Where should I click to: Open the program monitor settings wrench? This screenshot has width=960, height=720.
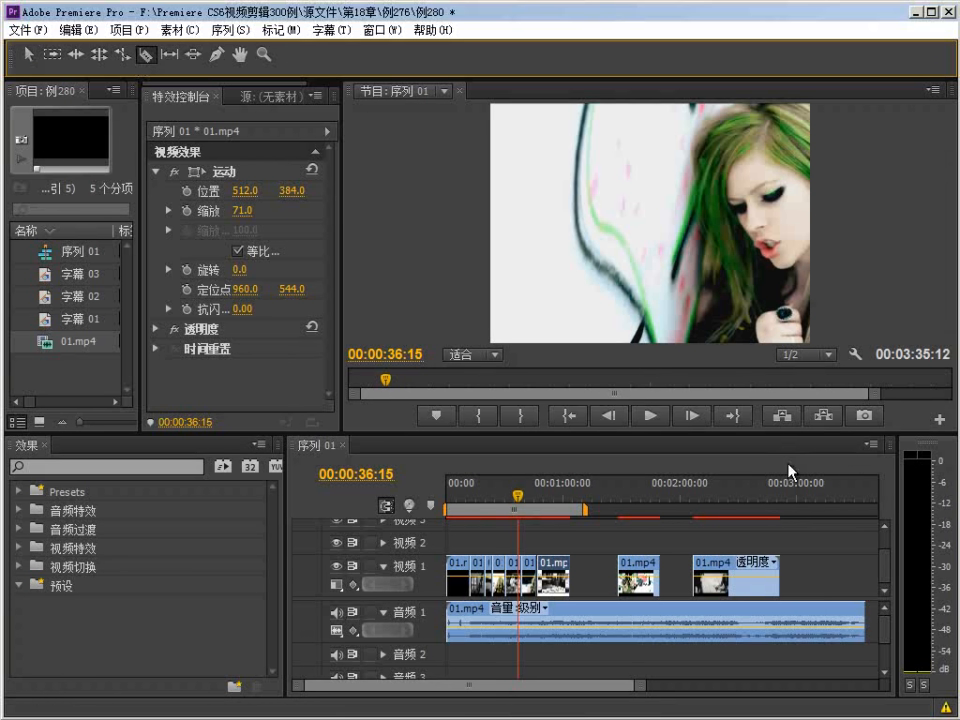coord(855,354)
